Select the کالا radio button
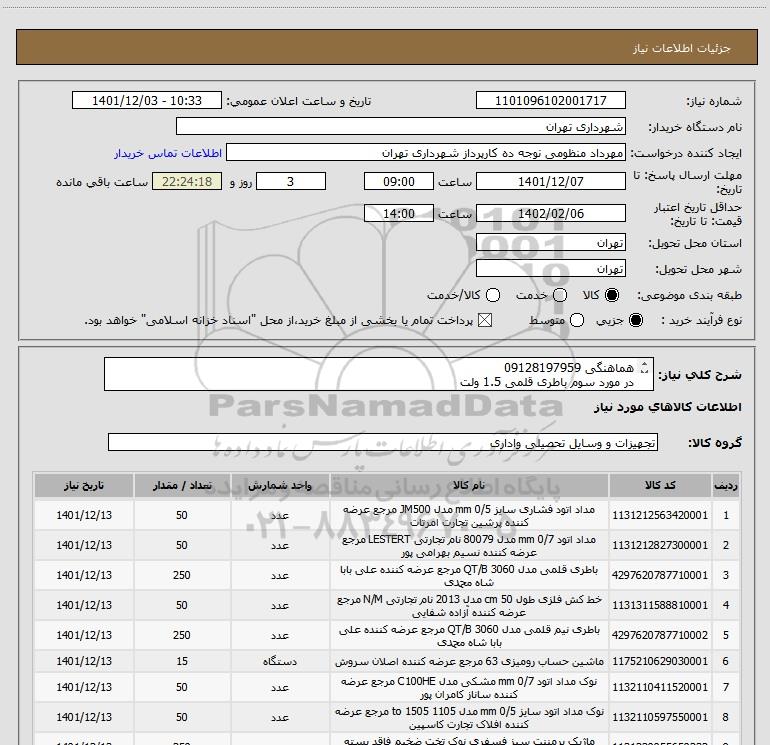The height and width of the screenshot is (745, 770). pos(612,295)
